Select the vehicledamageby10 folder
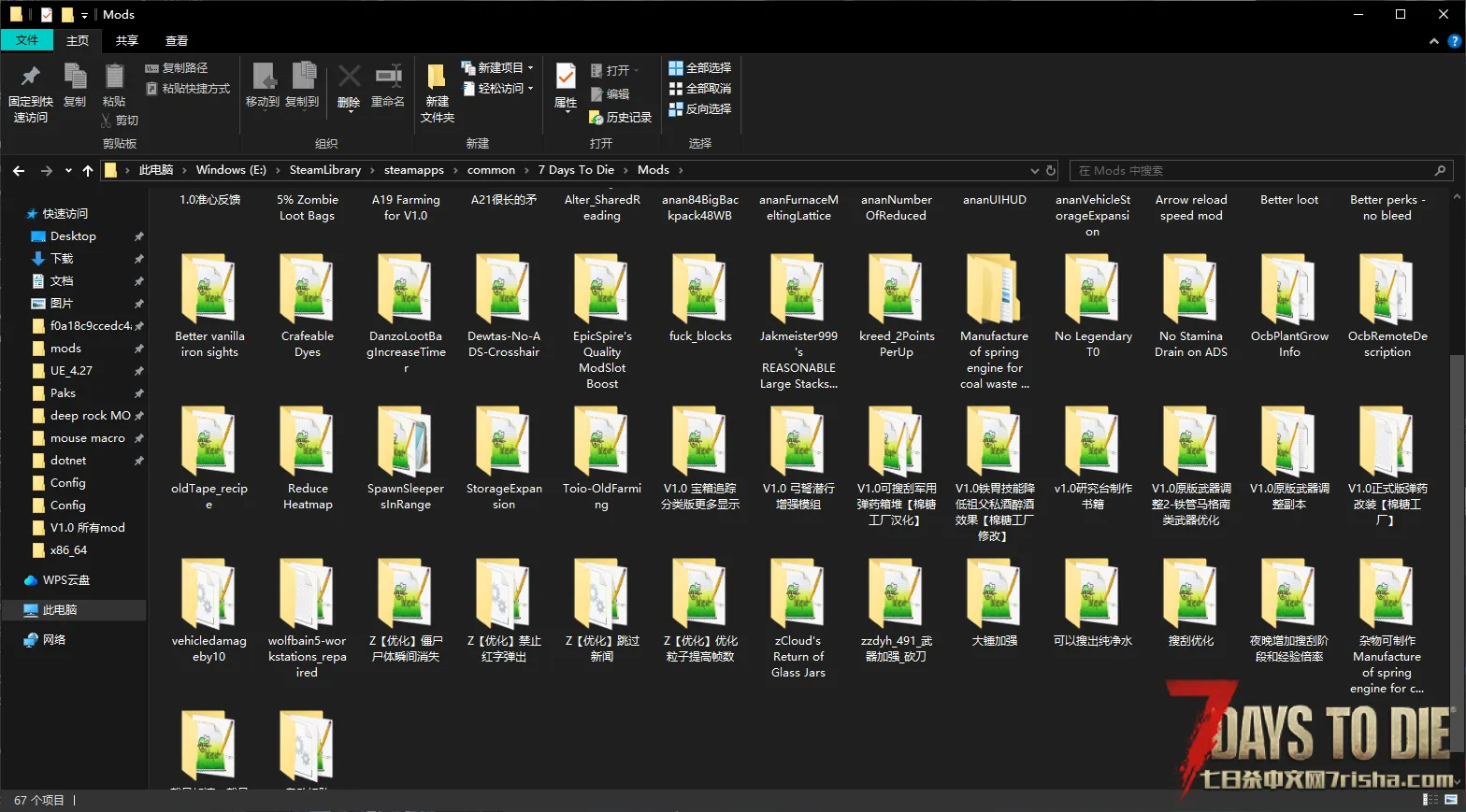Image resolution: width=1466 pixels, height=812 pixels. click(x=209, y=611)
